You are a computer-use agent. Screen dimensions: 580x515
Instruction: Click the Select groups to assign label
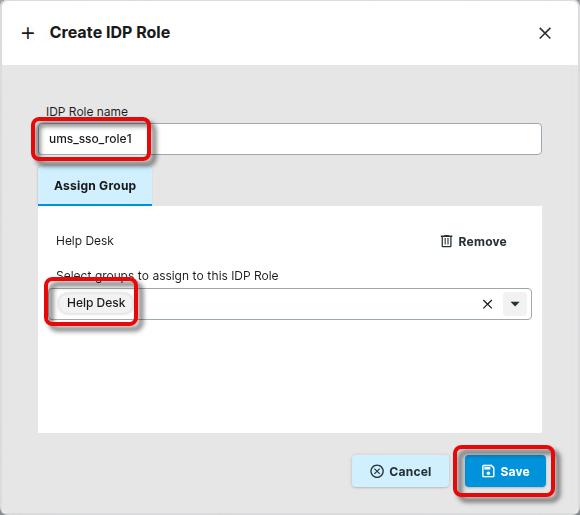pos(167,276)
